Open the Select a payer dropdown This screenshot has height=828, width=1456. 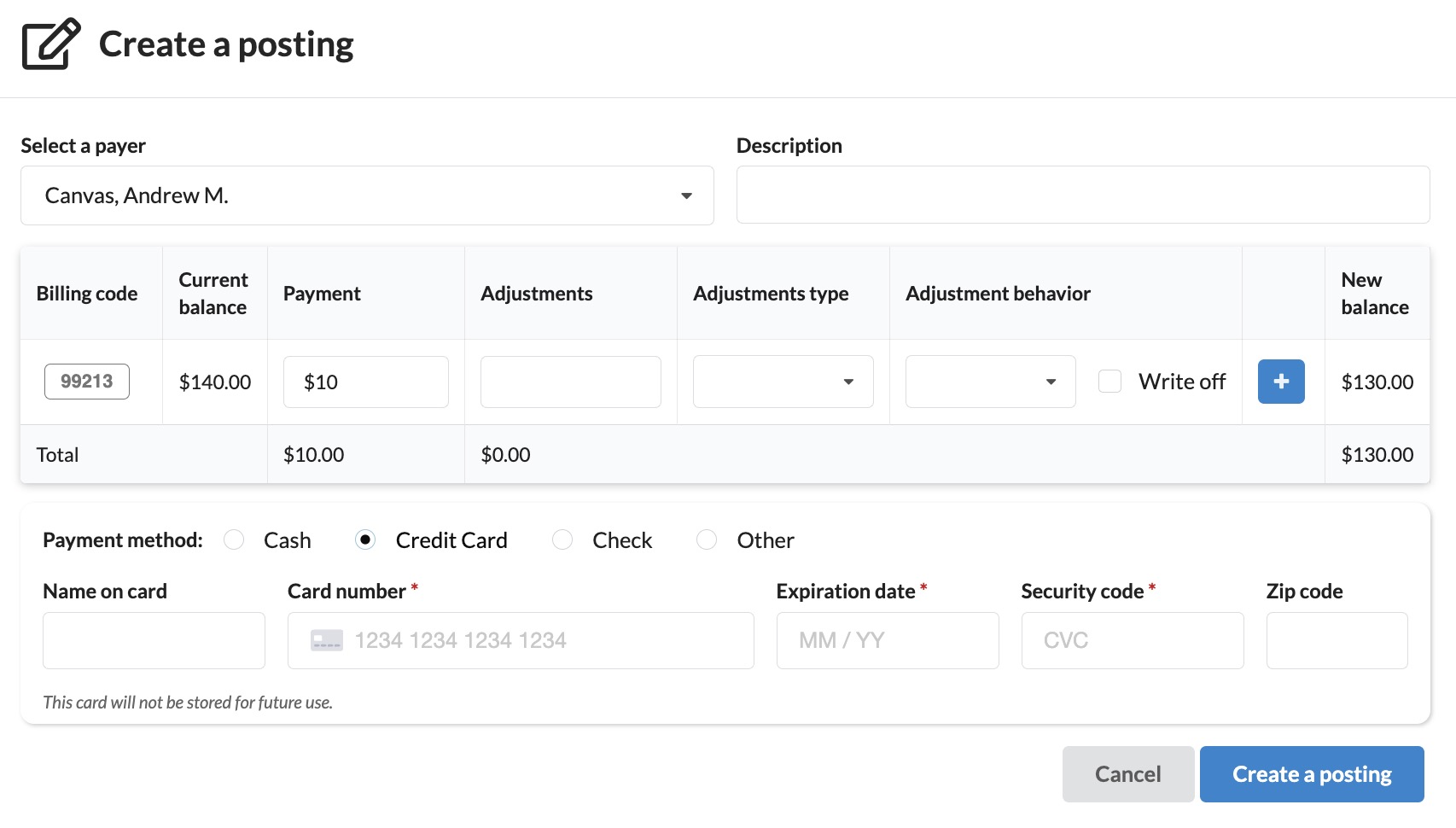[x=367, y=195]
